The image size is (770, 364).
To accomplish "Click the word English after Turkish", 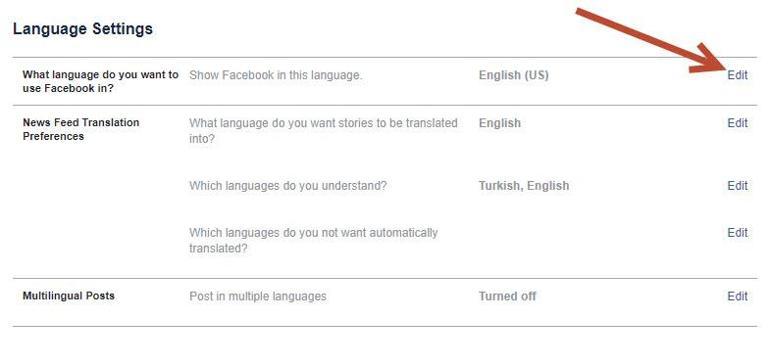I will click(x=548, y=186).
